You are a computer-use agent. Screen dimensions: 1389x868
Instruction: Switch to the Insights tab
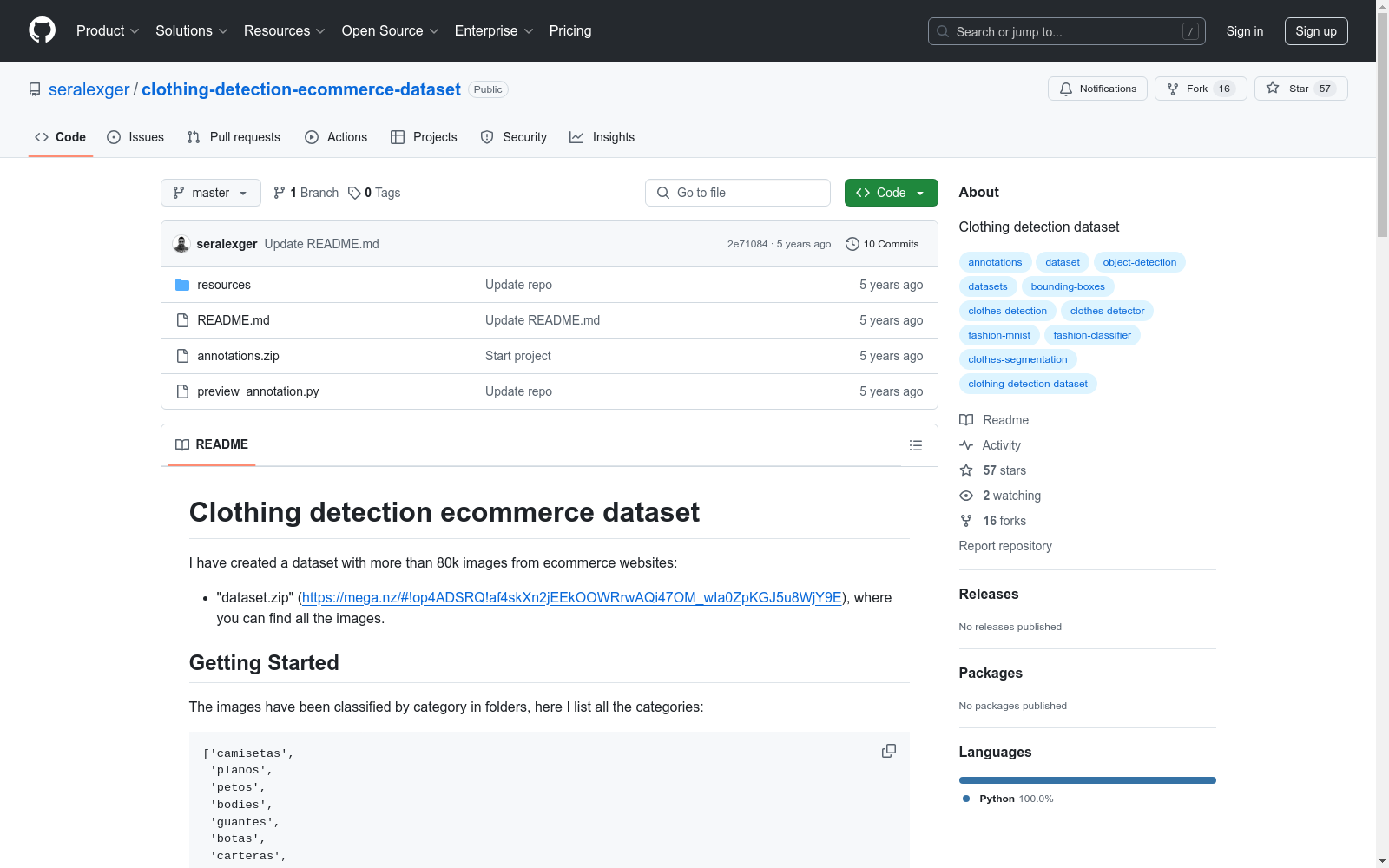(x=602, y=137)
